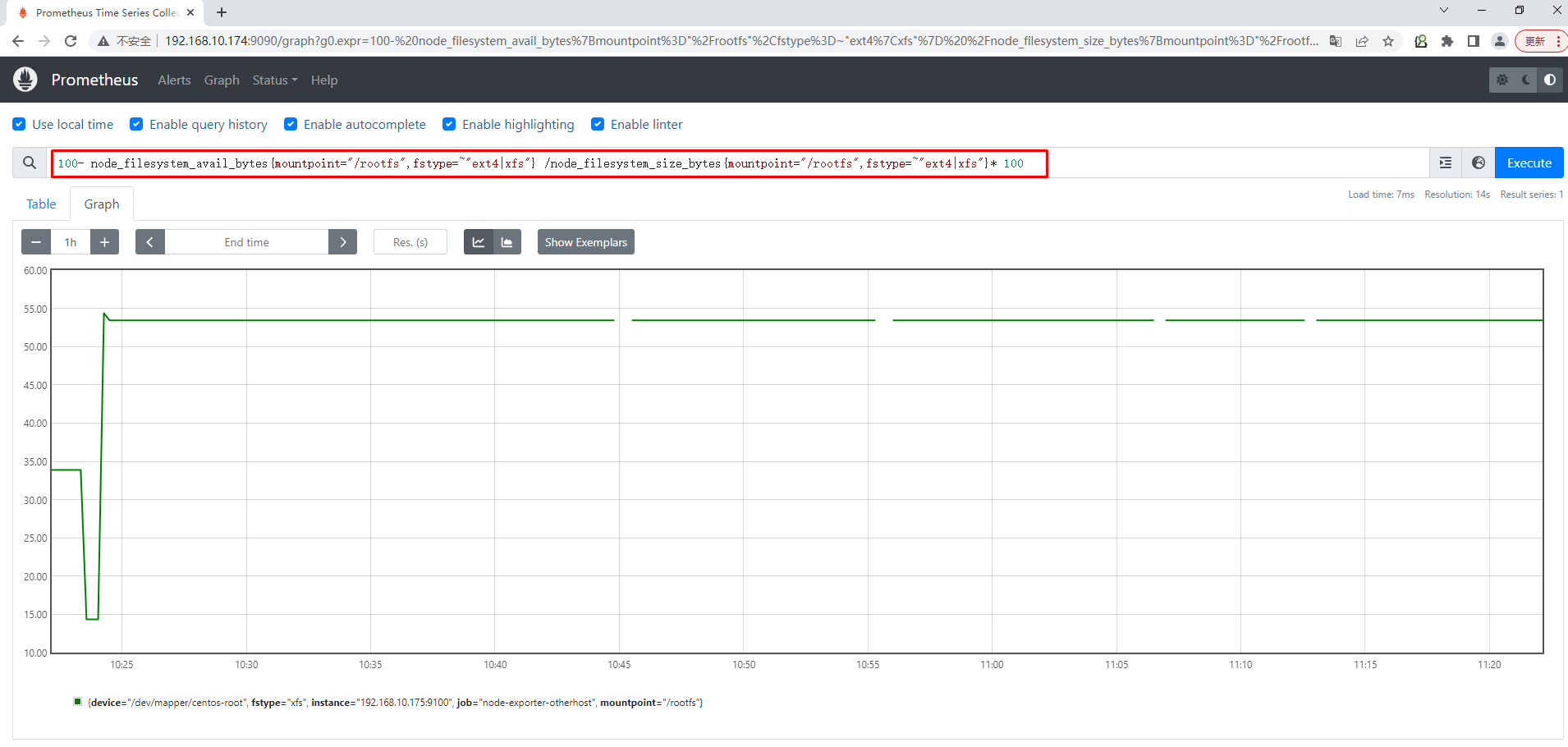The width and height of the screenshot is (1568, 747).
Task: Click the Result series: 1 text
Action: pyautogui.click(x=1532, y=195)
